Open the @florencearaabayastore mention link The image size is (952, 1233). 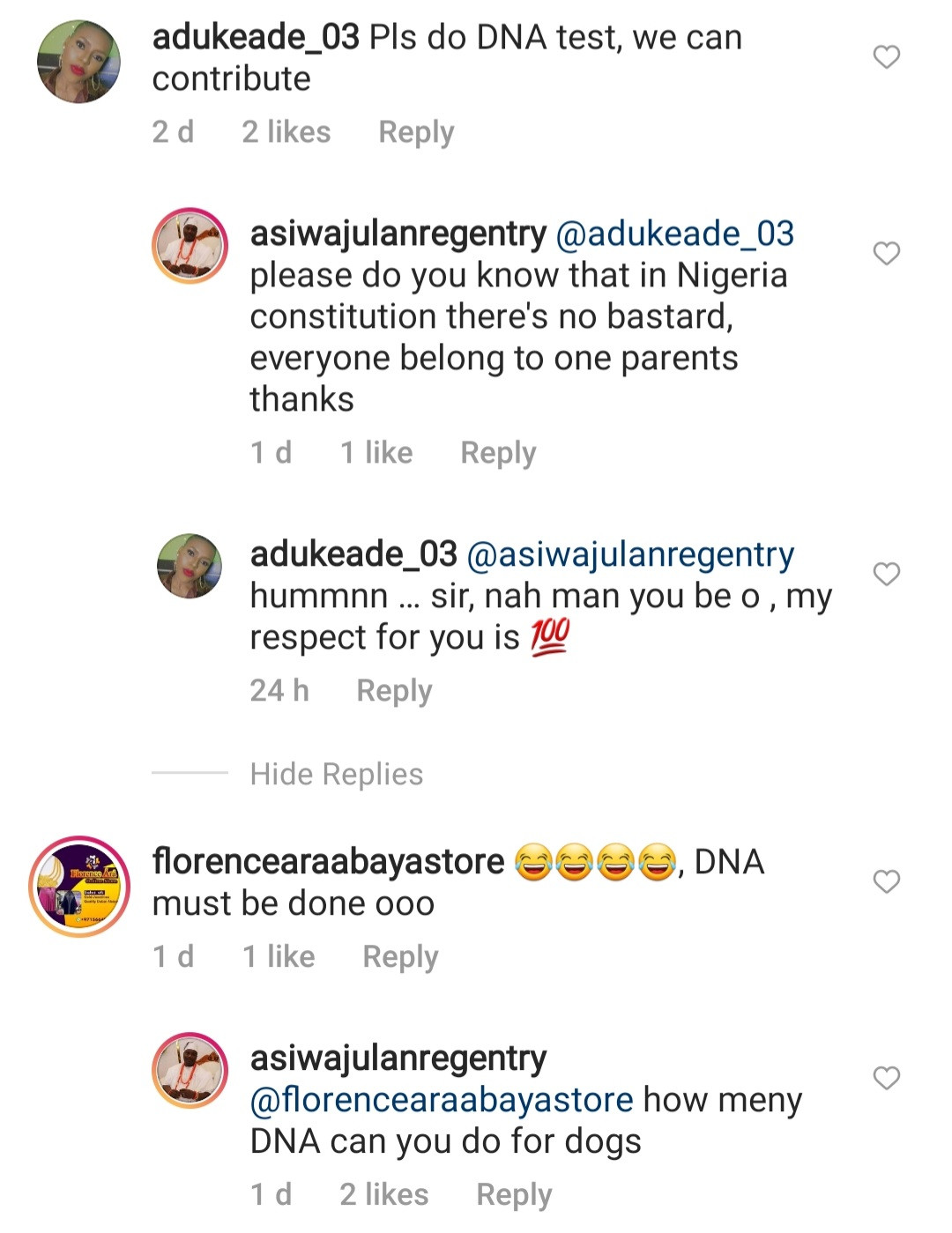(x=442, y=1100)
